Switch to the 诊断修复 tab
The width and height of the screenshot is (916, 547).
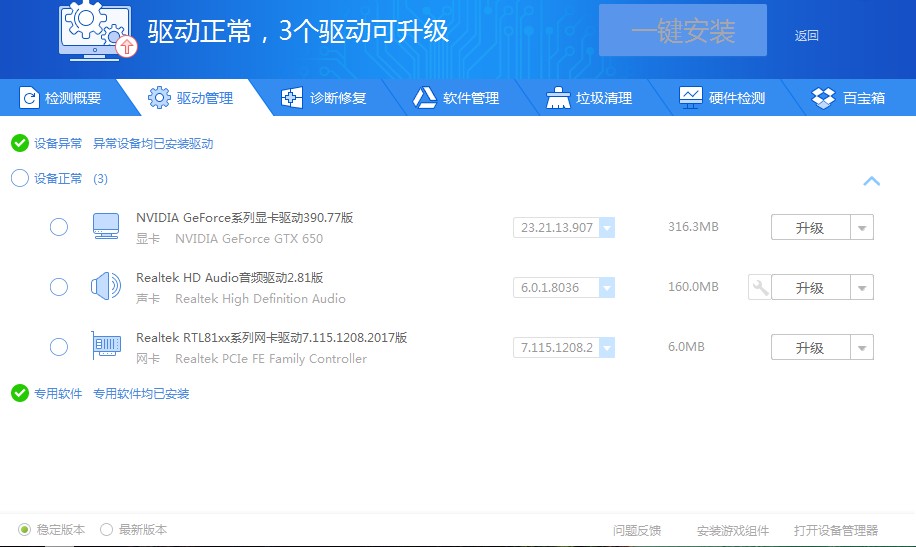point(324,98)
